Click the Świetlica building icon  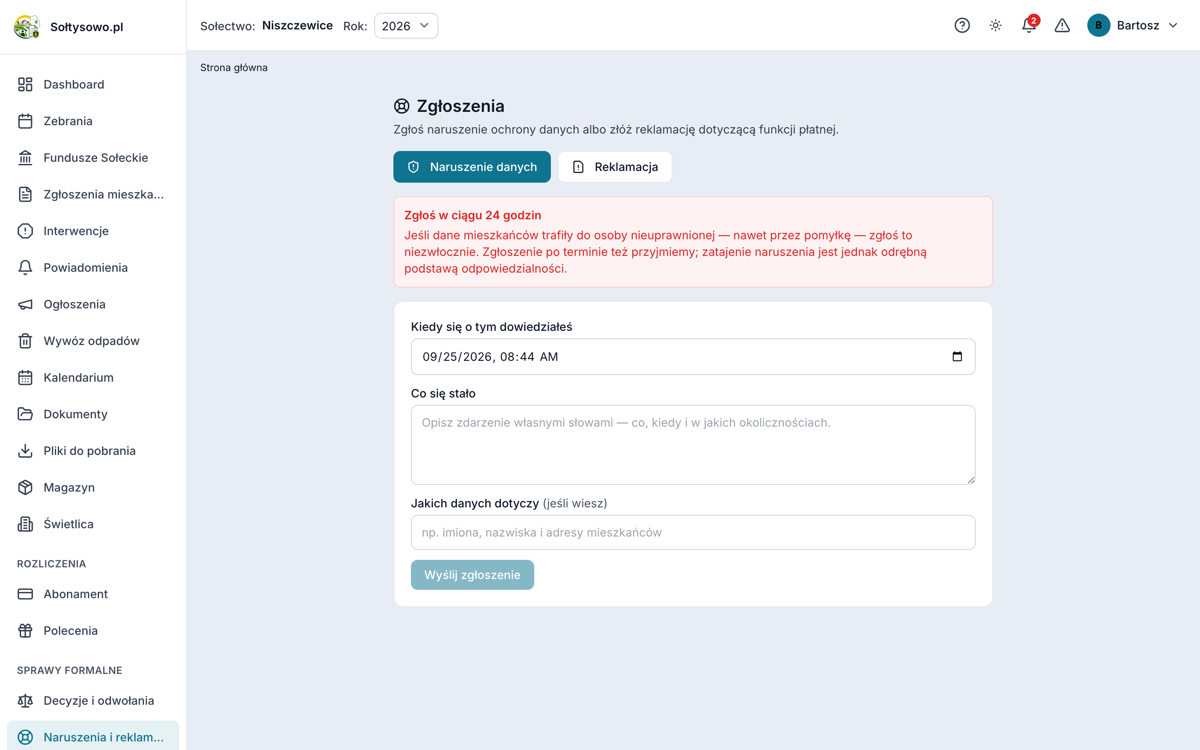pyautogui.click(x=25, y=524)
